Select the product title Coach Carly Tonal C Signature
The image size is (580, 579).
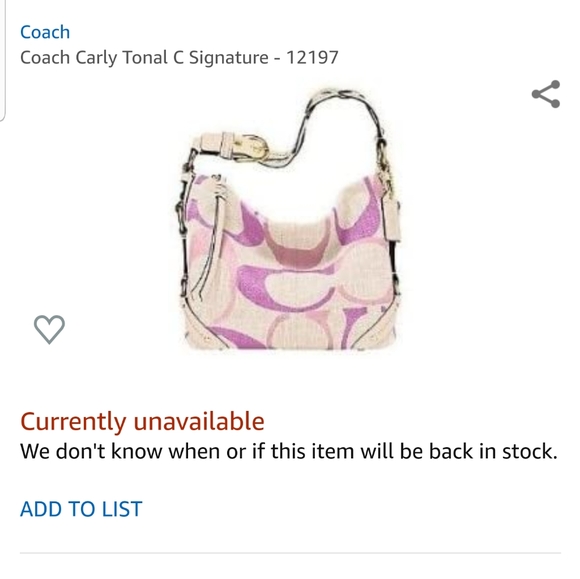[x=144, y=57]
